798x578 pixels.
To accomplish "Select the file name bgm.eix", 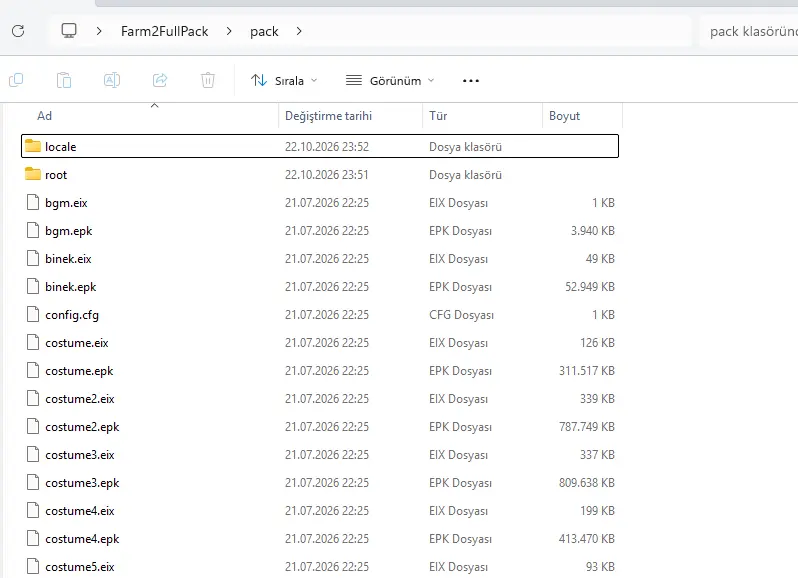I will (66, 203).
